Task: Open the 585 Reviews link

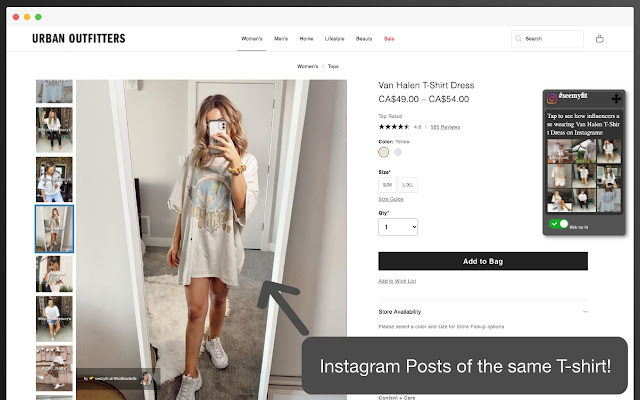Action: (445, 127)
